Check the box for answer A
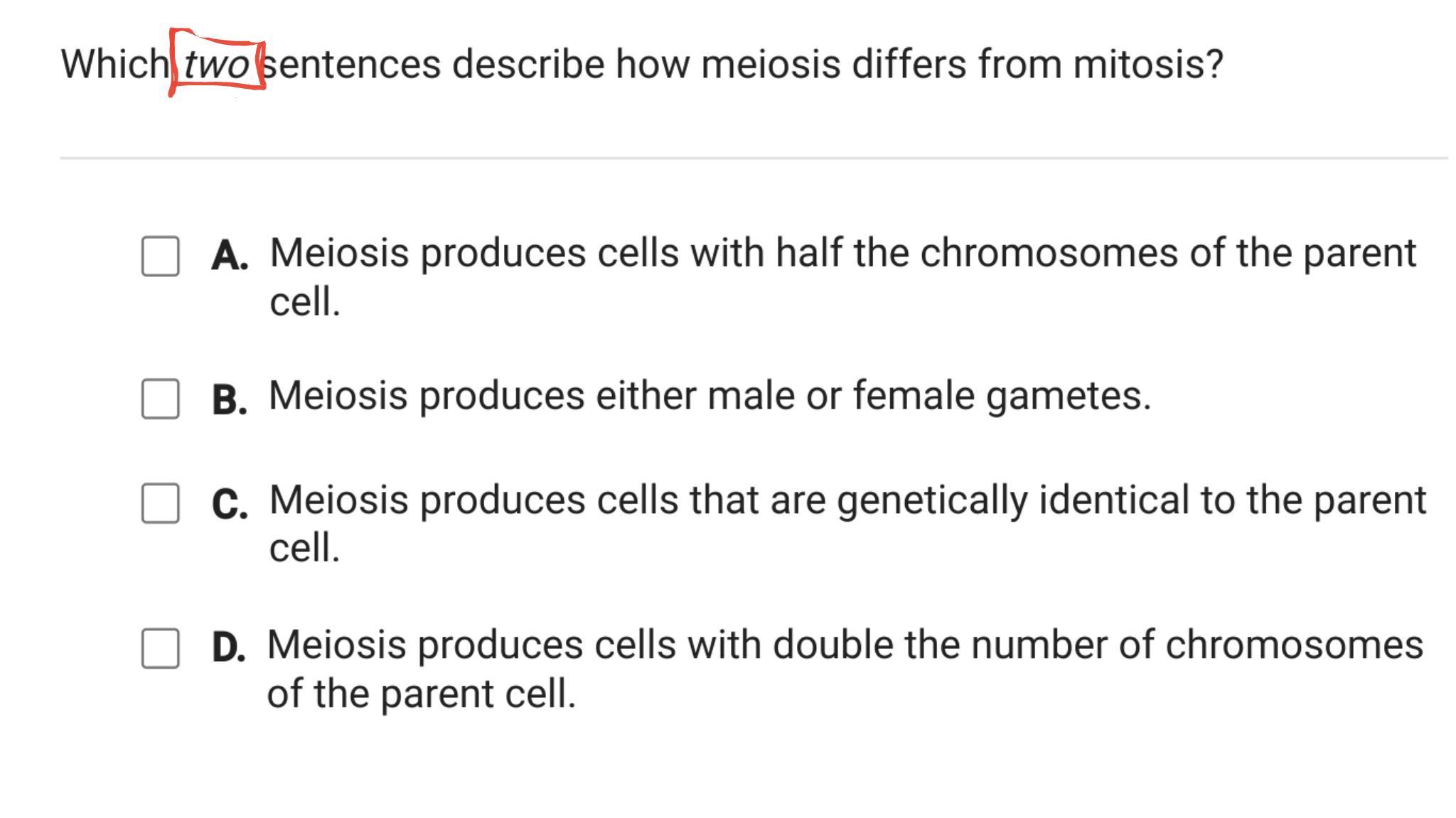Viewport: 1456px width, 818px height. [160, 256]
